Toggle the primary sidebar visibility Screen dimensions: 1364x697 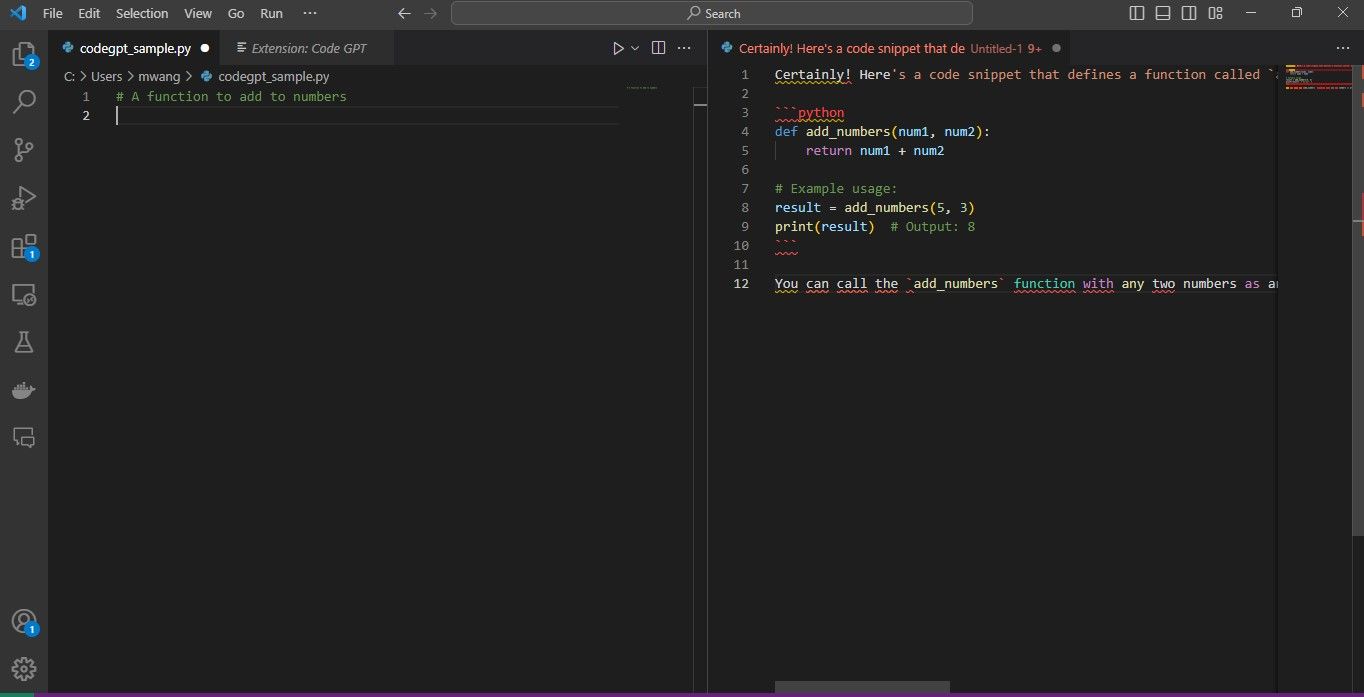tap(1136, 12)
